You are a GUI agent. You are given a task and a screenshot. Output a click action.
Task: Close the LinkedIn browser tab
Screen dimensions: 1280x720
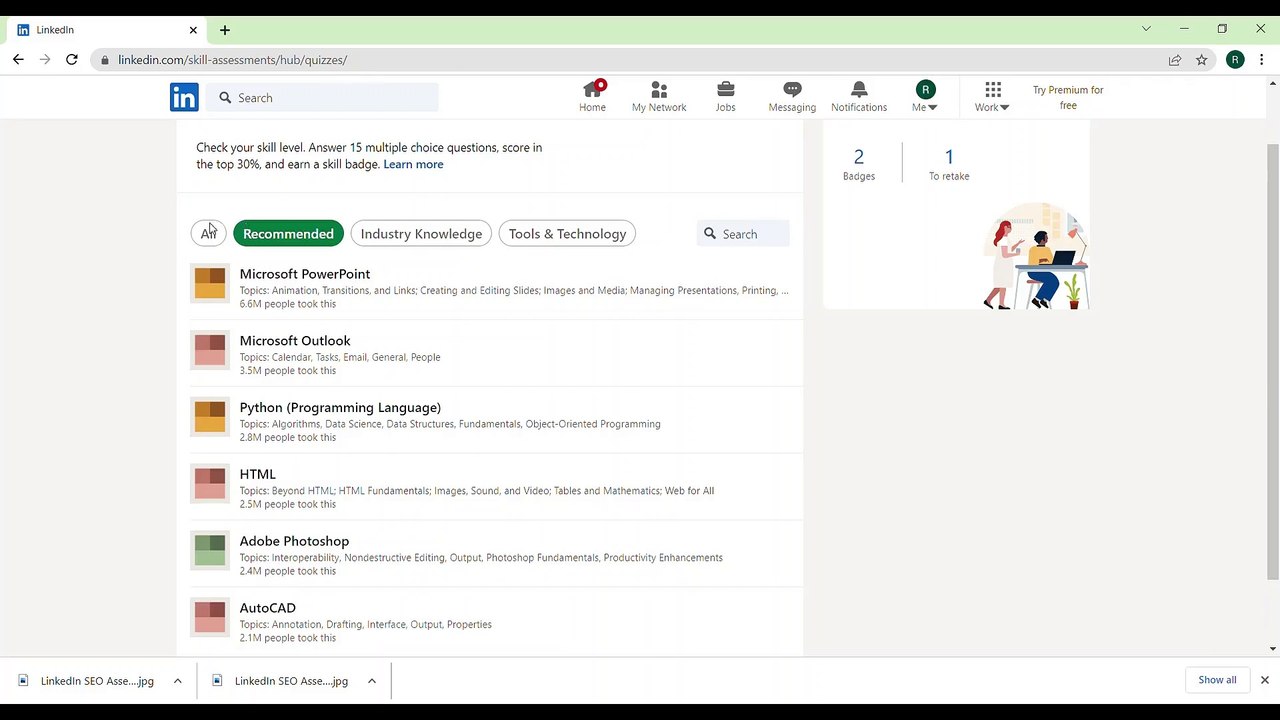coord(193,30)
